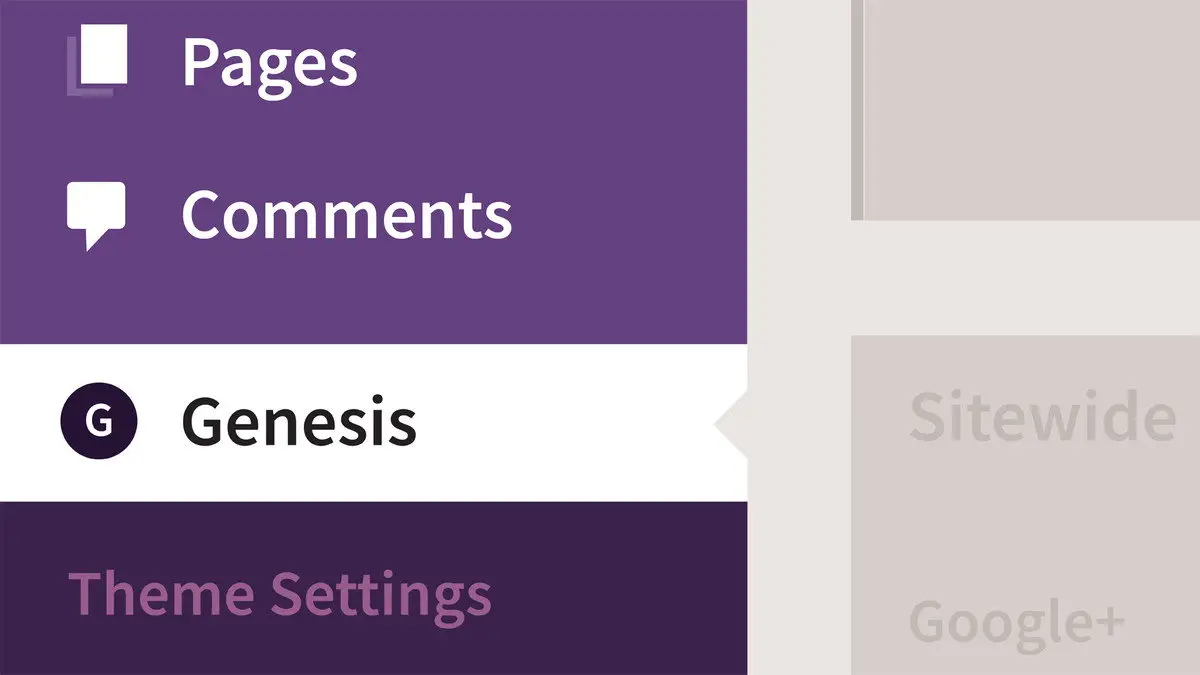
Task: Open the Theme Settings submenu link
Action: 279,593
